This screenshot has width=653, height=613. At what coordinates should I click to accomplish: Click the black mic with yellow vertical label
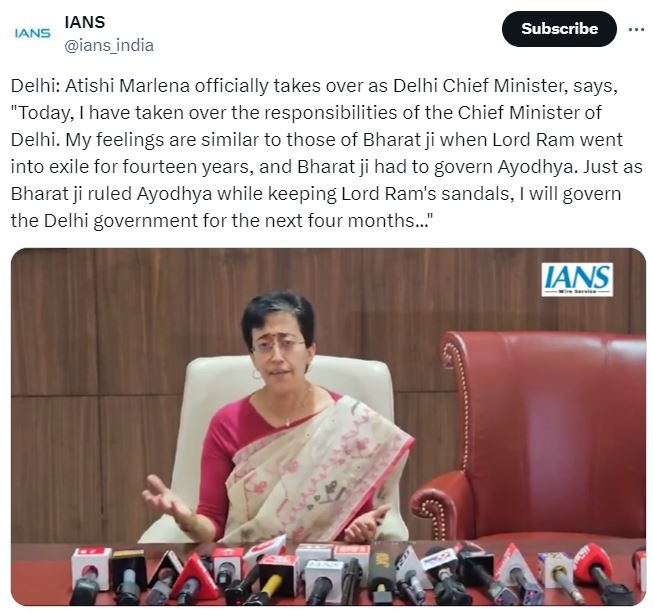click(381, 575)
